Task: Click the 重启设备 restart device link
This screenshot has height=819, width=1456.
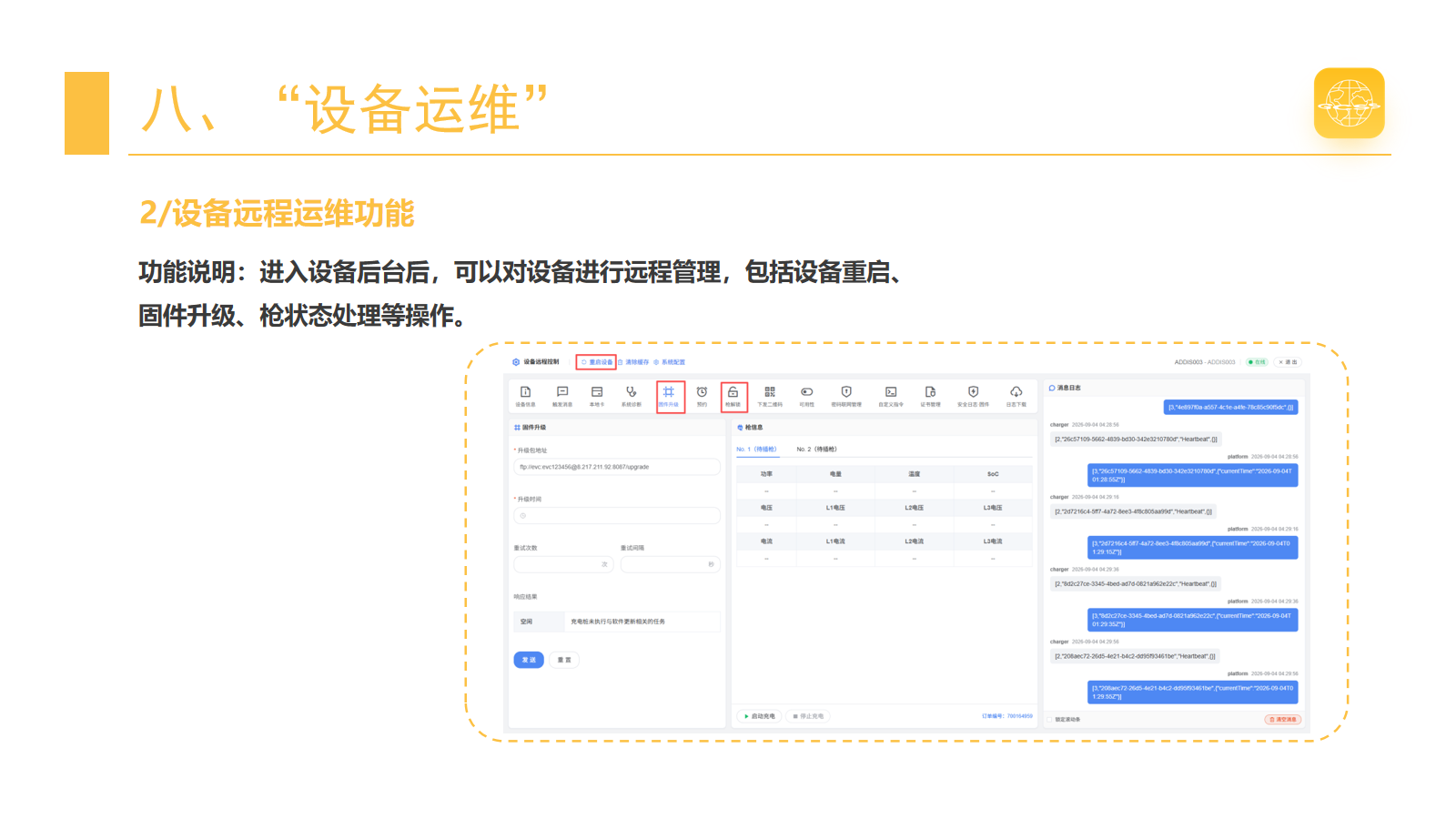Action: click(x=597, y=362)
